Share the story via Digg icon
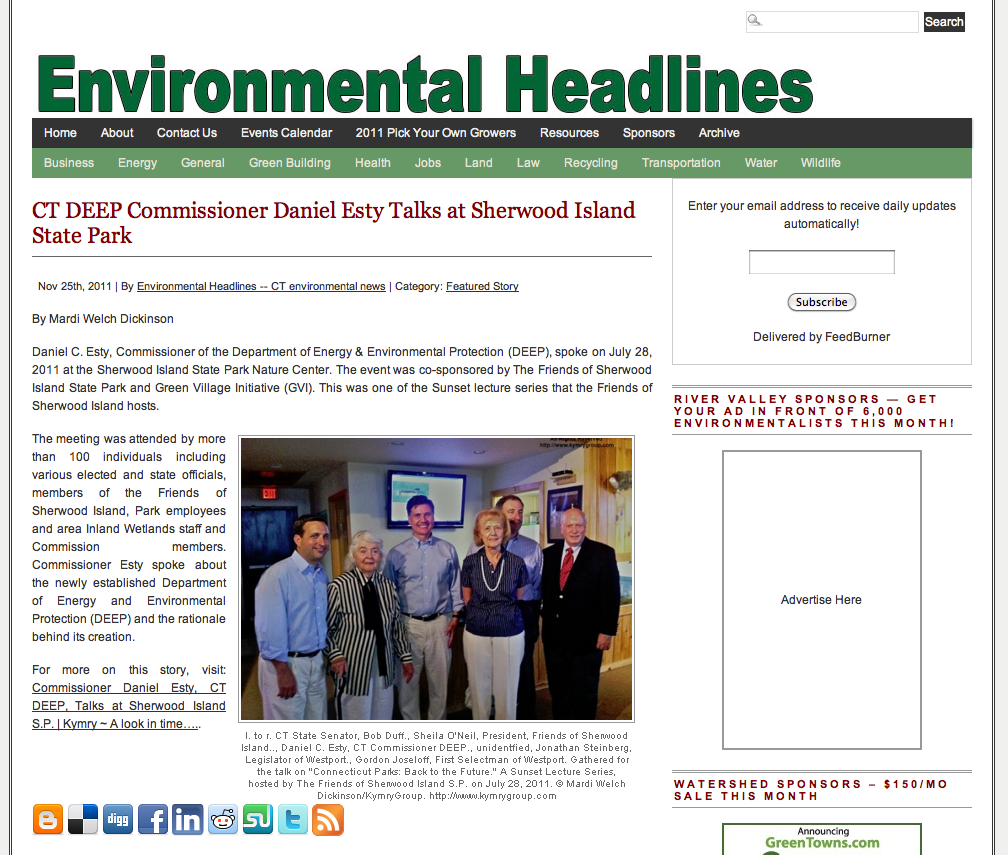The height and width of the screenshot is (855, 1008). [x=118, y=820]
